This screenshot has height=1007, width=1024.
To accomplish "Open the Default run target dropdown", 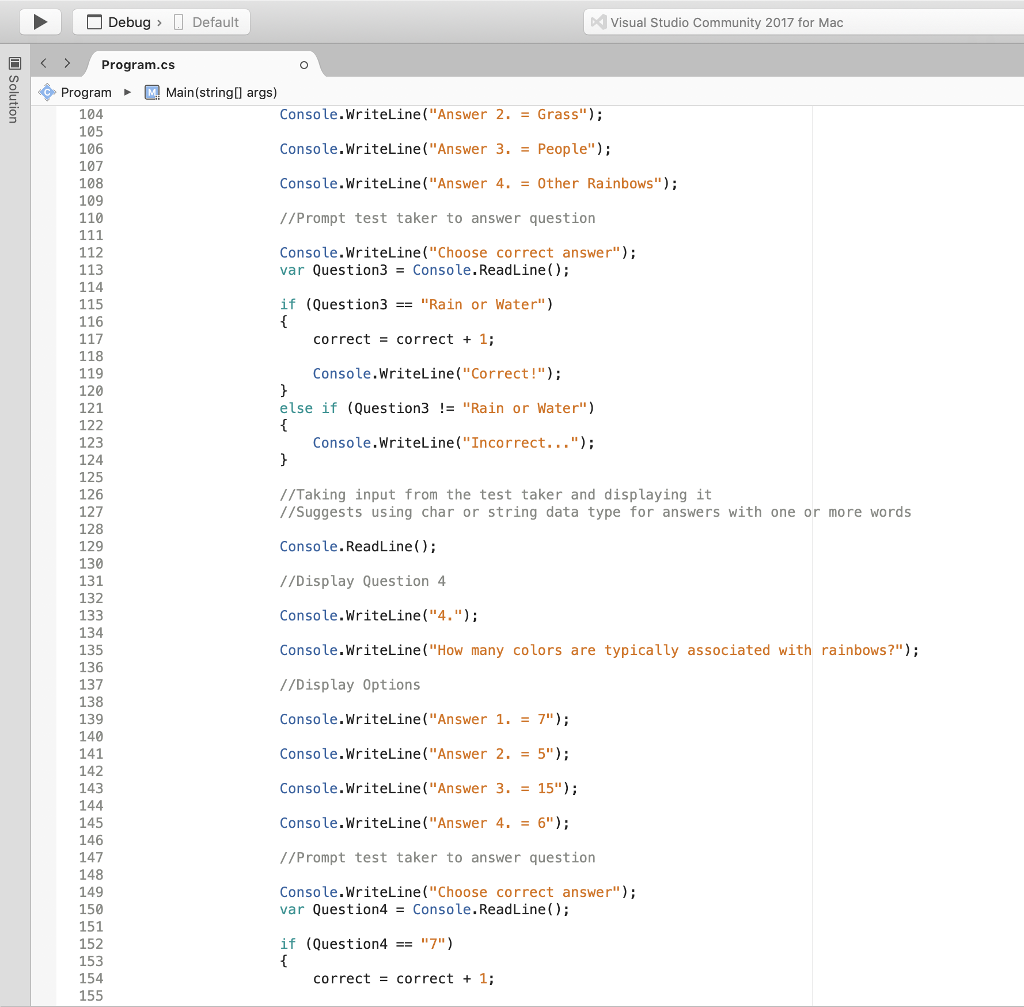I will click(x=215, y=21).
